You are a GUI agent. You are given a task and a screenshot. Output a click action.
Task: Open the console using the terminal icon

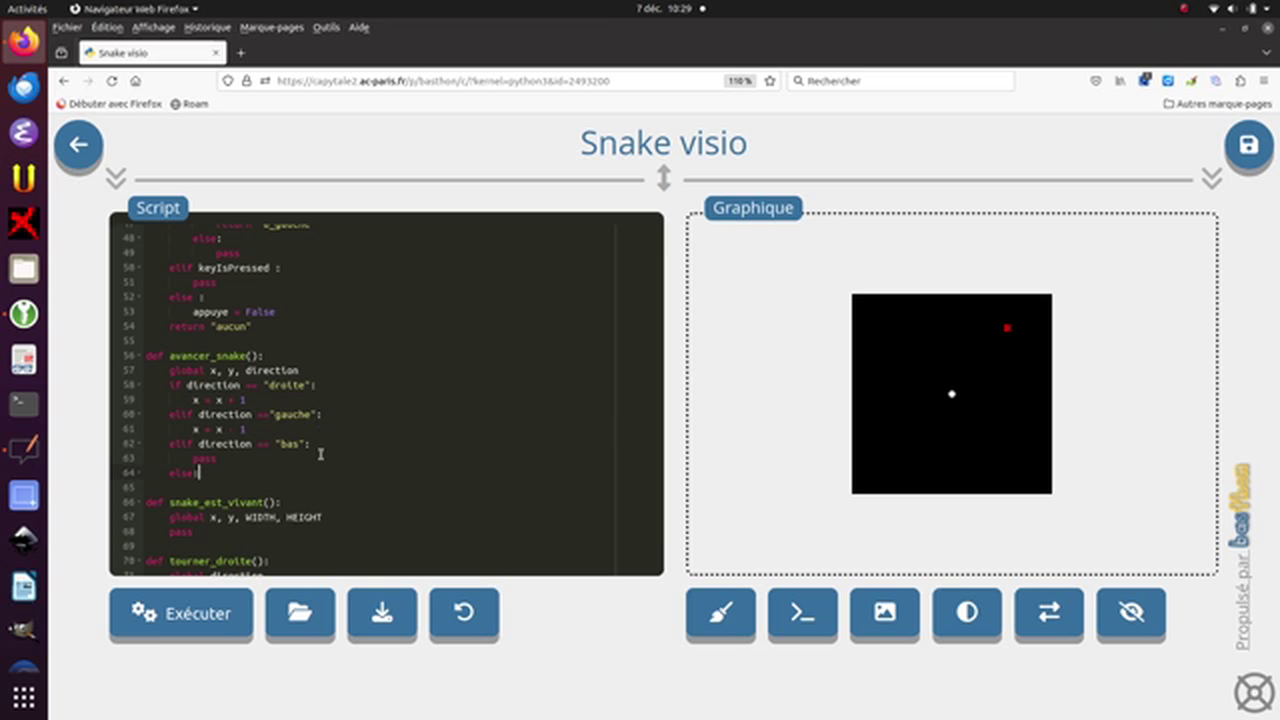click(802, 613)
